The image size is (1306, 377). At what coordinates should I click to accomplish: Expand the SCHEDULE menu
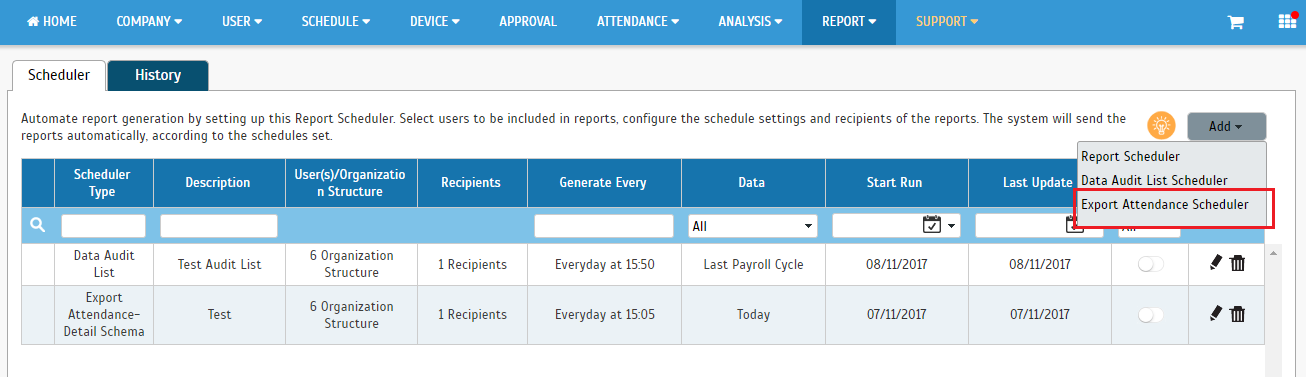tap(336, 21)
